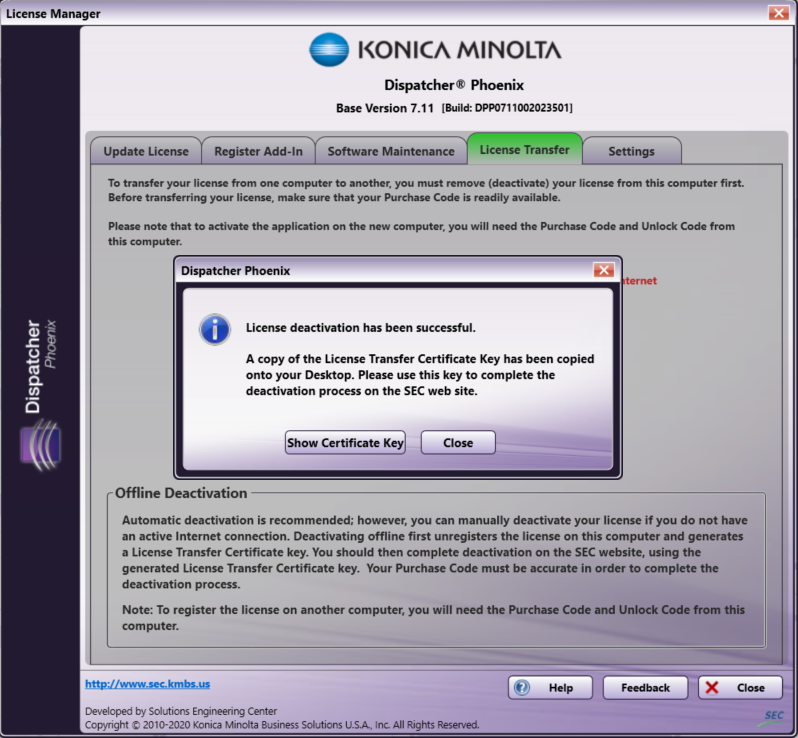Click Show Certificate Key button
The width and height of the screenshot is (798, 738).
click(x=345, y=442)
